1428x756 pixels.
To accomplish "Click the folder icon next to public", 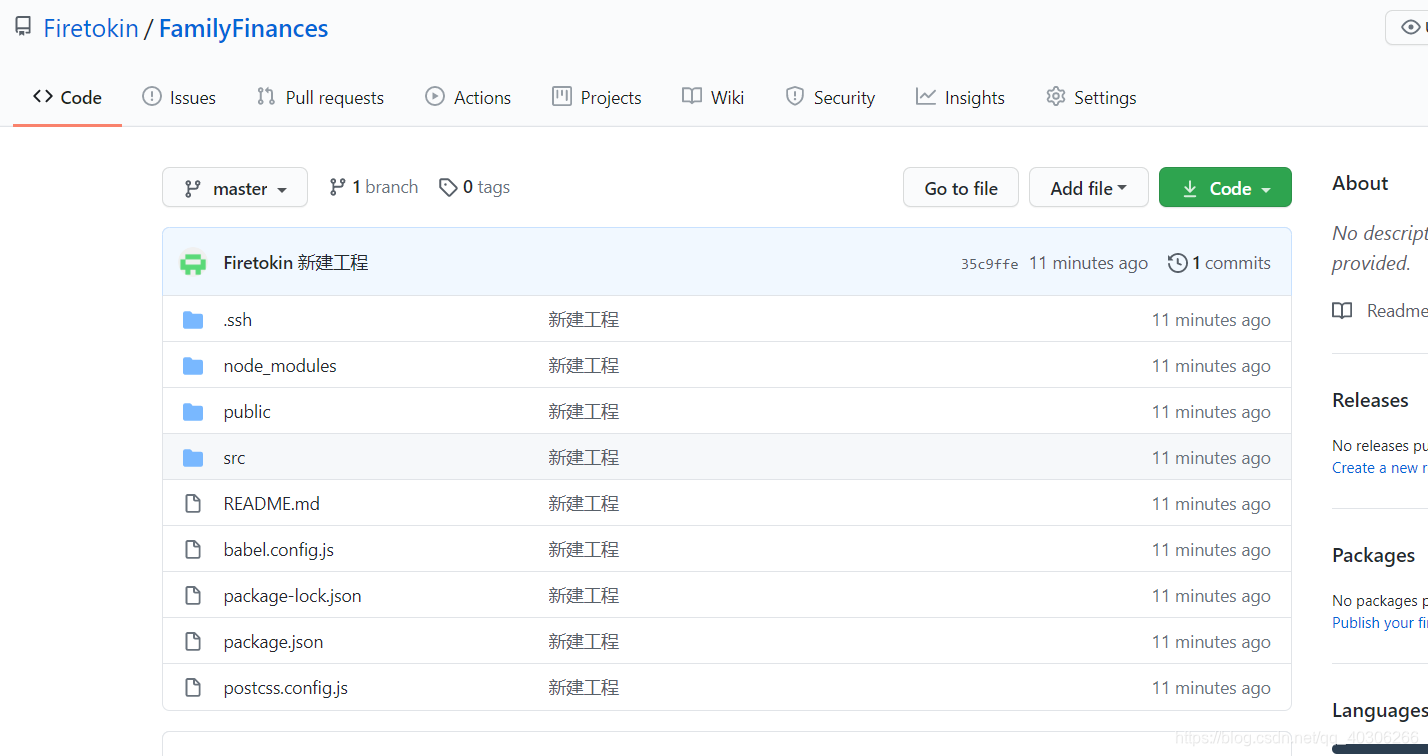I will click(193, 412).
